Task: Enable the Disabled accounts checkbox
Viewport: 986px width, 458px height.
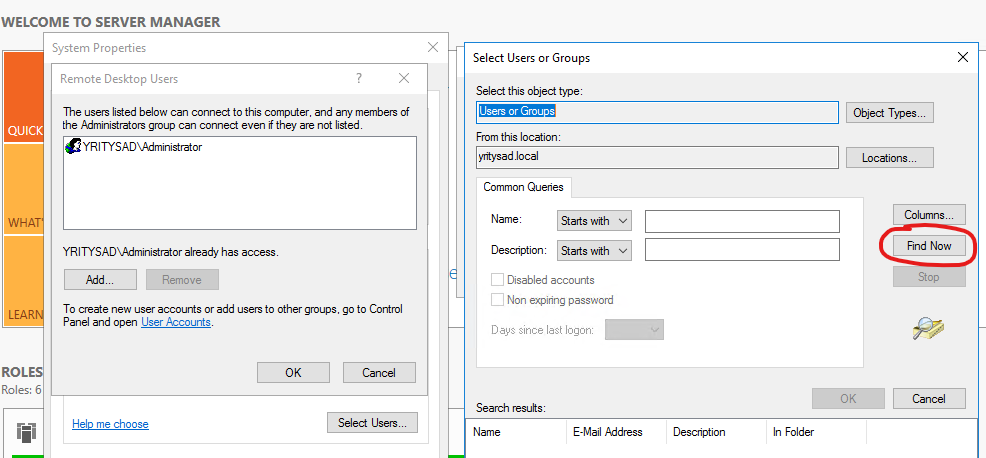Action: (497, 279)
